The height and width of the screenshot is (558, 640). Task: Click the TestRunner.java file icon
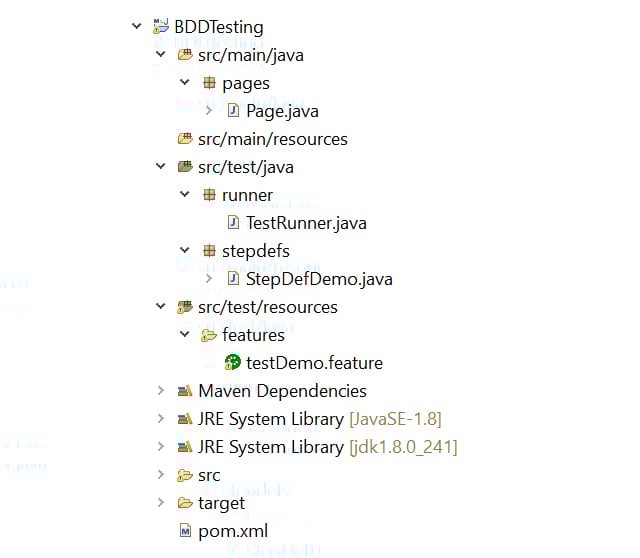(233, 223)
